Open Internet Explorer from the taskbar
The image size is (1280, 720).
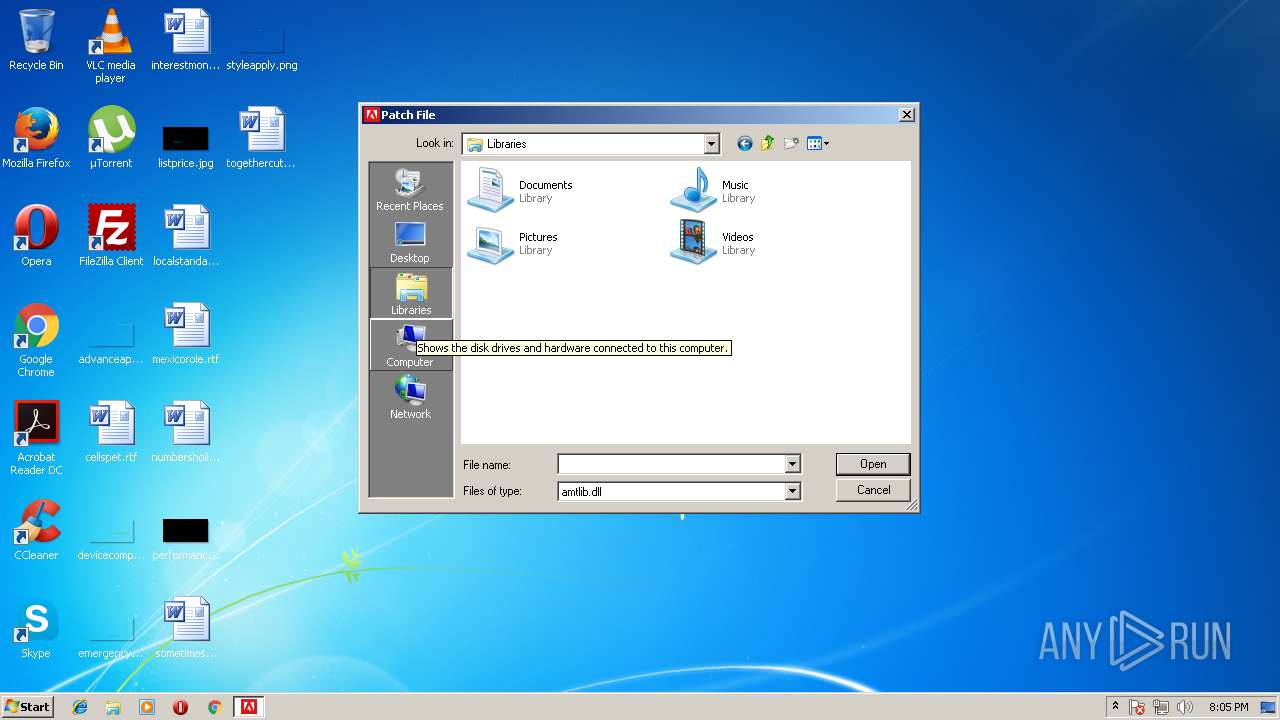tap(80, 707)
